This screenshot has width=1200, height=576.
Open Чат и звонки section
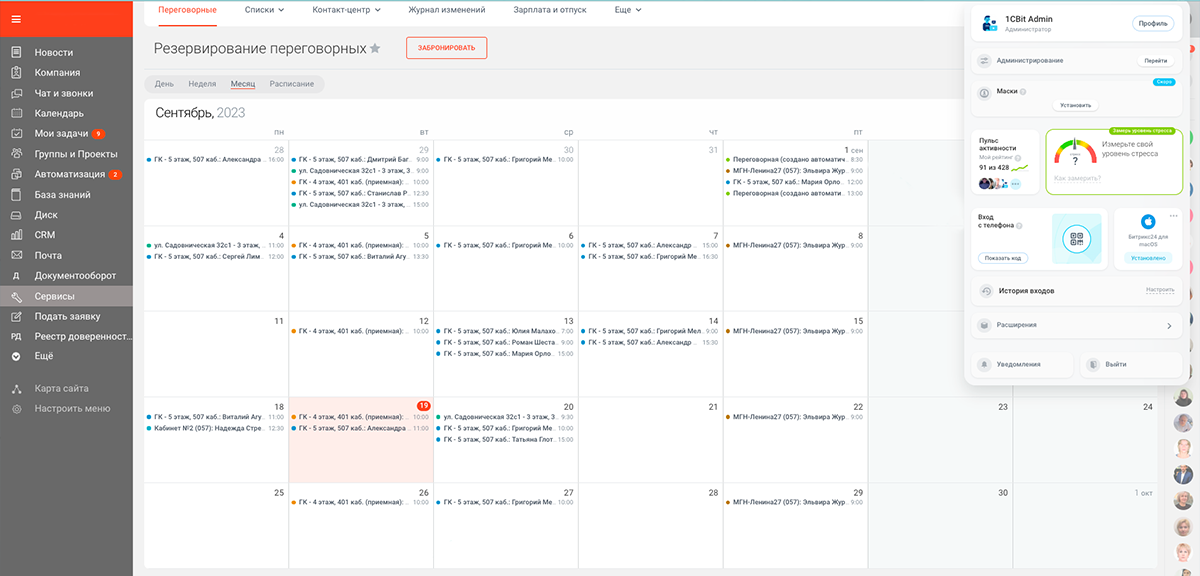[x=66, y=93]
